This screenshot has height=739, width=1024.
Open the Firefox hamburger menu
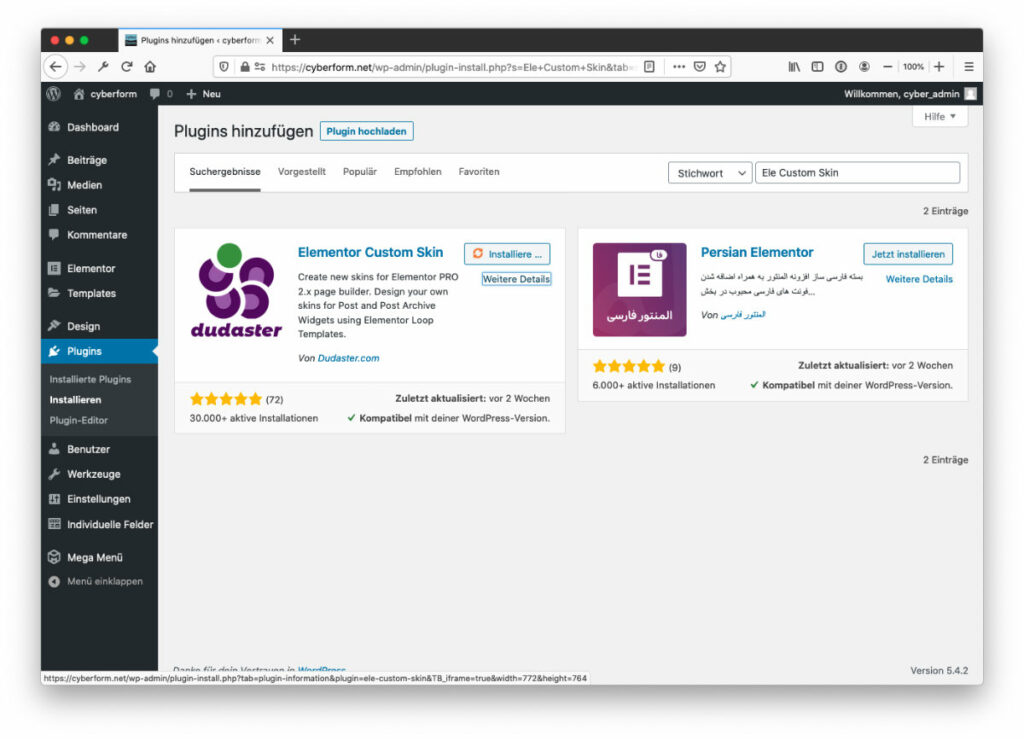pos(969,67)
